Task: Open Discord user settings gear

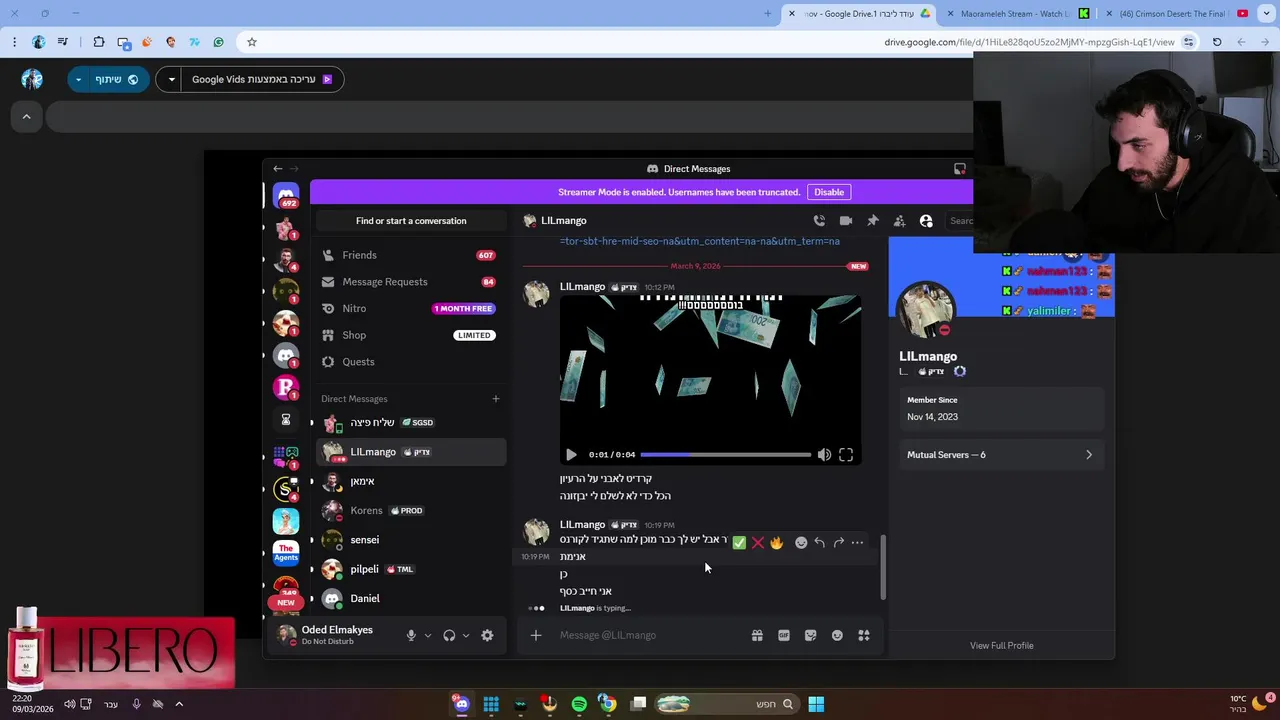Action: 487,635
